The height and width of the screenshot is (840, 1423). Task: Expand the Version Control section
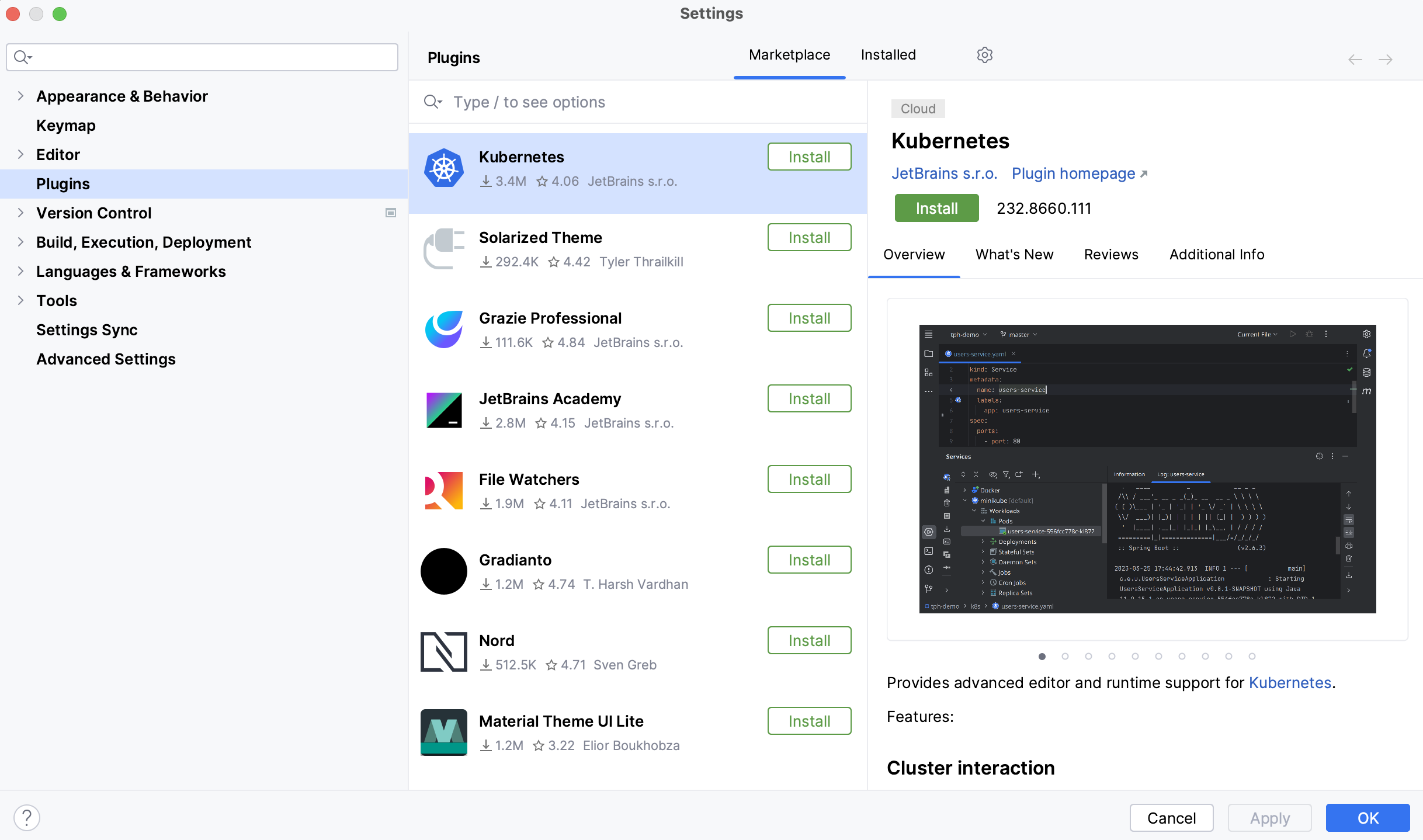[21, 213]
